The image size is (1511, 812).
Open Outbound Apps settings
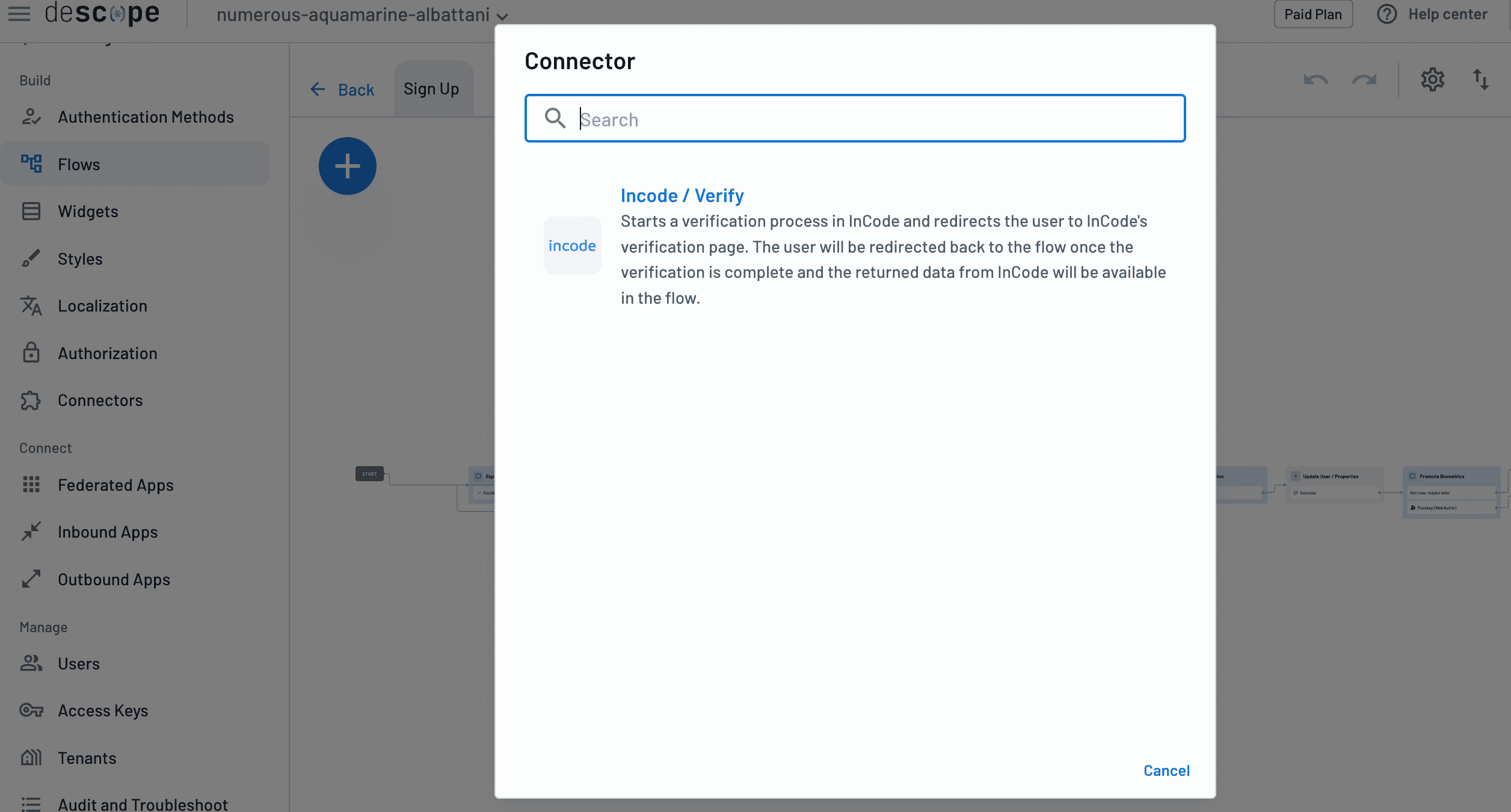tap(114, 579)
